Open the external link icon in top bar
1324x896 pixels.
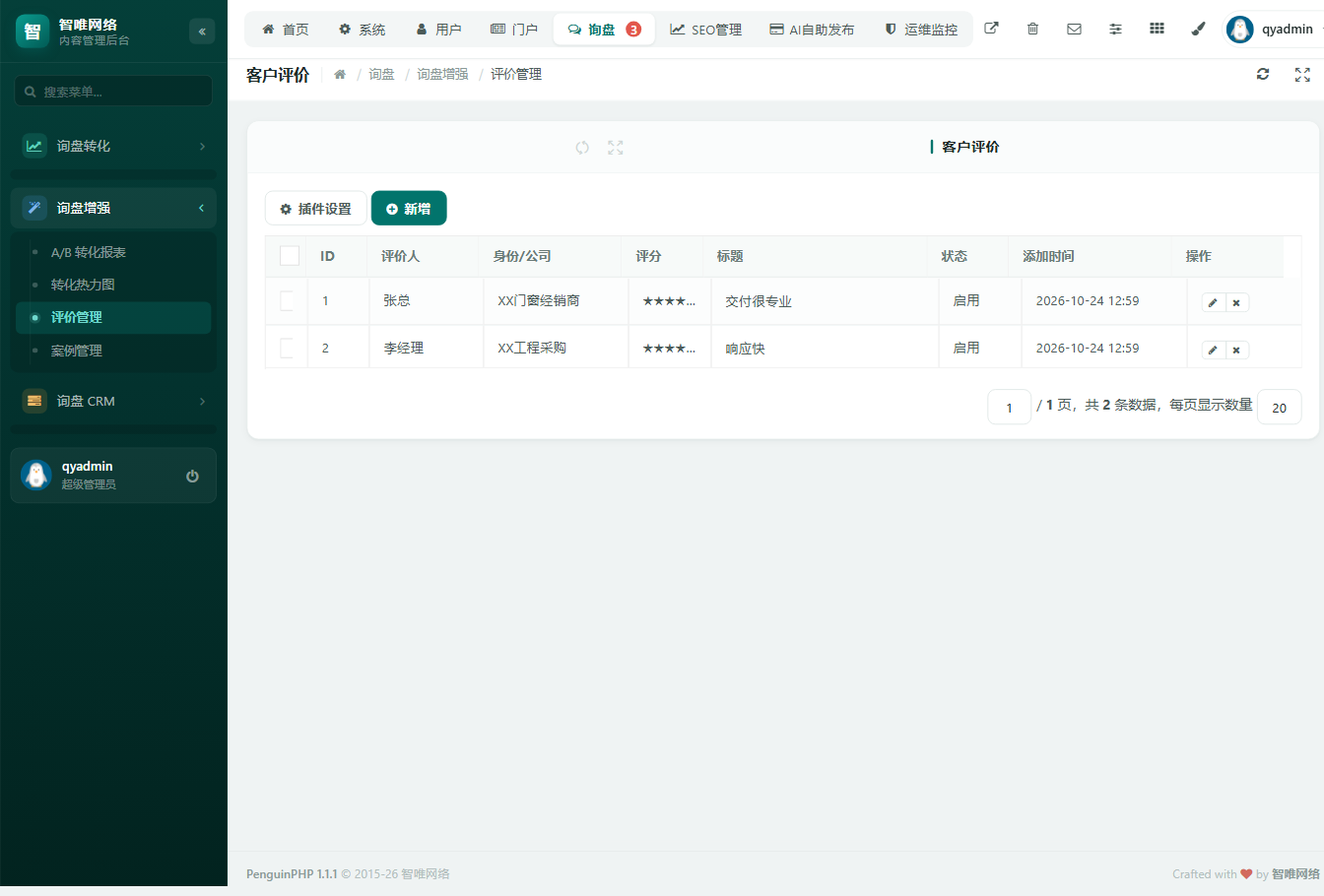click(991, 29)
